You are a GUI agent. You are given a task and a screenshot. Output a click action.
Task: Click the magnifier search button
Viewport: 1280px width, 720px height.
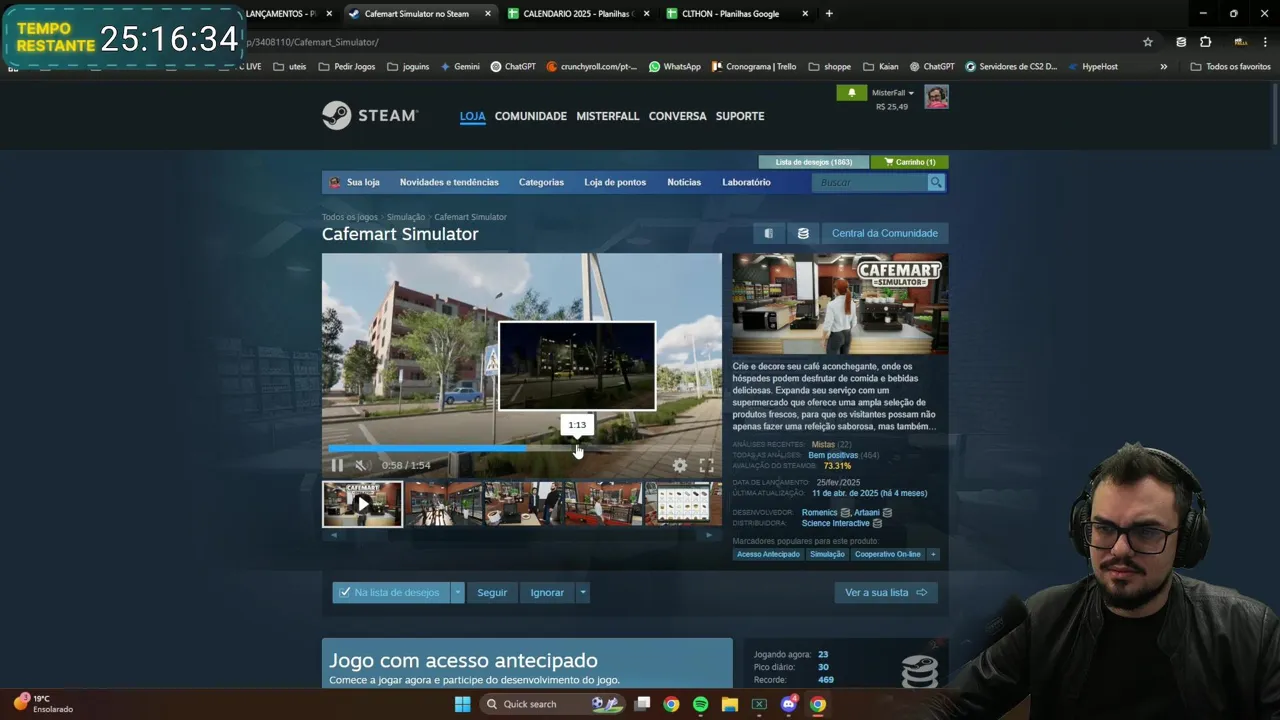pos(936,182)
